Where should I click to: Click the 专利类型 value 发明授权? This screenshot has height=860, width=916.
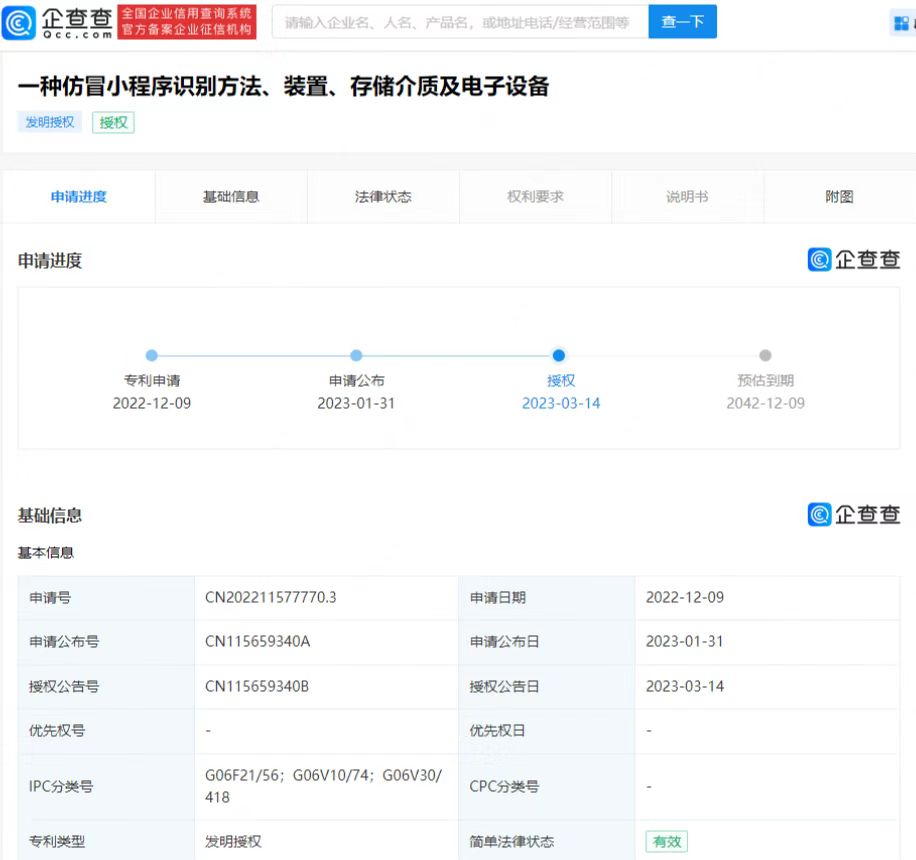(x=233, y=841)
